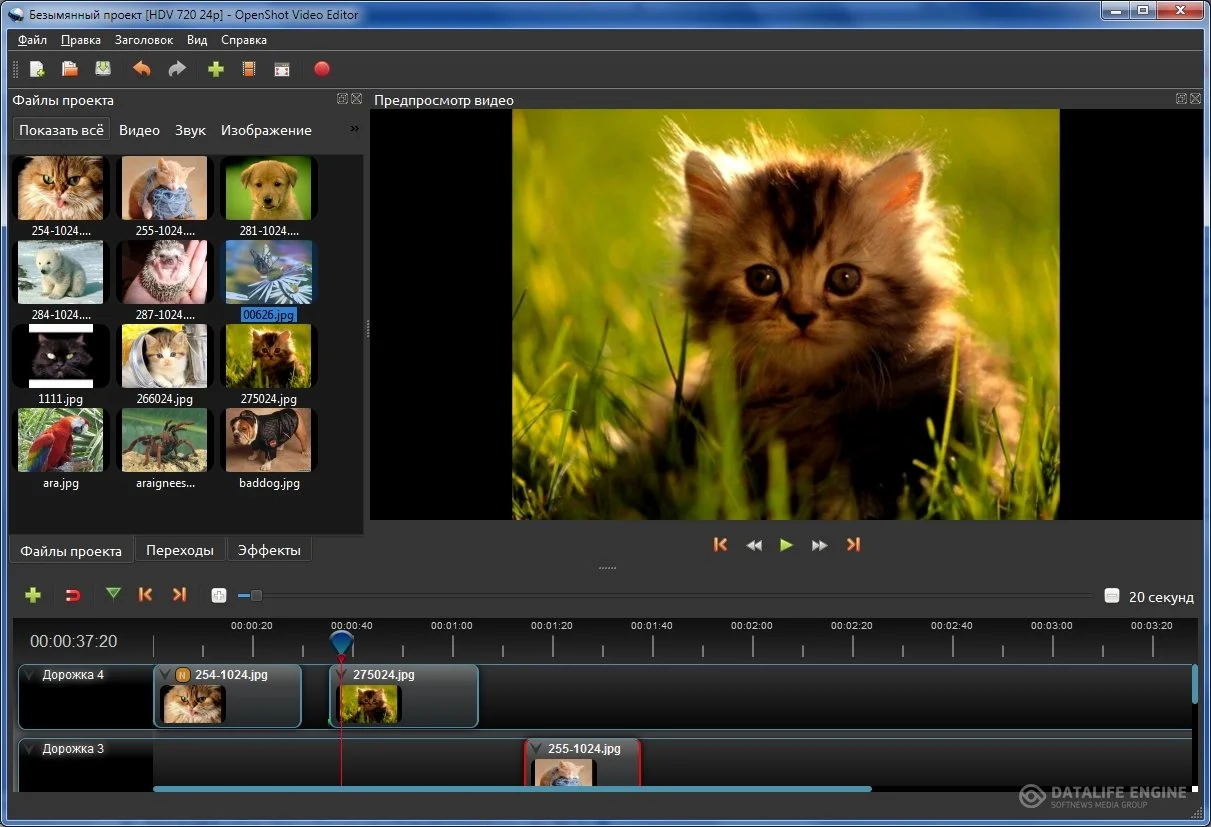Open the 275024.jpg clip menu arrow
Screen dimensions: 1211x827
pos(341,675)
